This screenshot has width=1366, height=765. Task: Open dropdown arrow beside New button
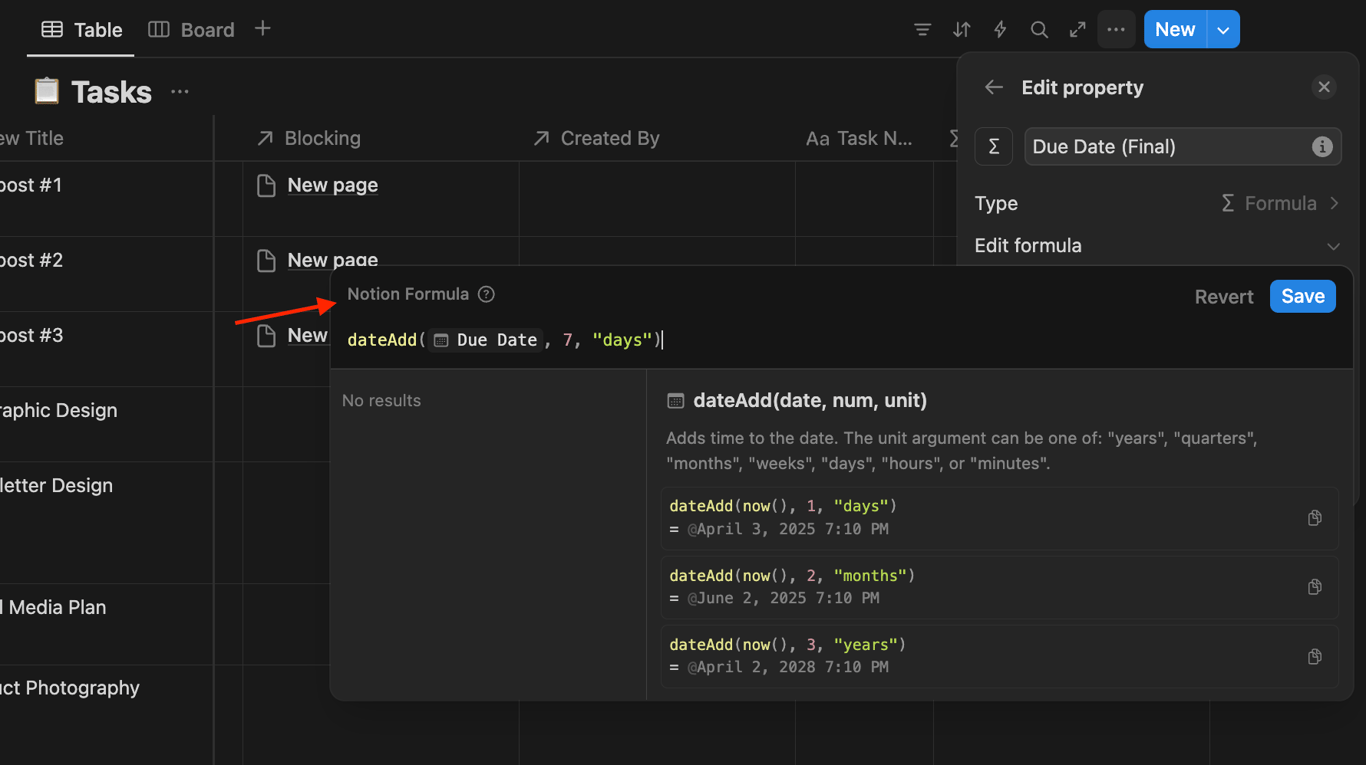coord(1223,30)
